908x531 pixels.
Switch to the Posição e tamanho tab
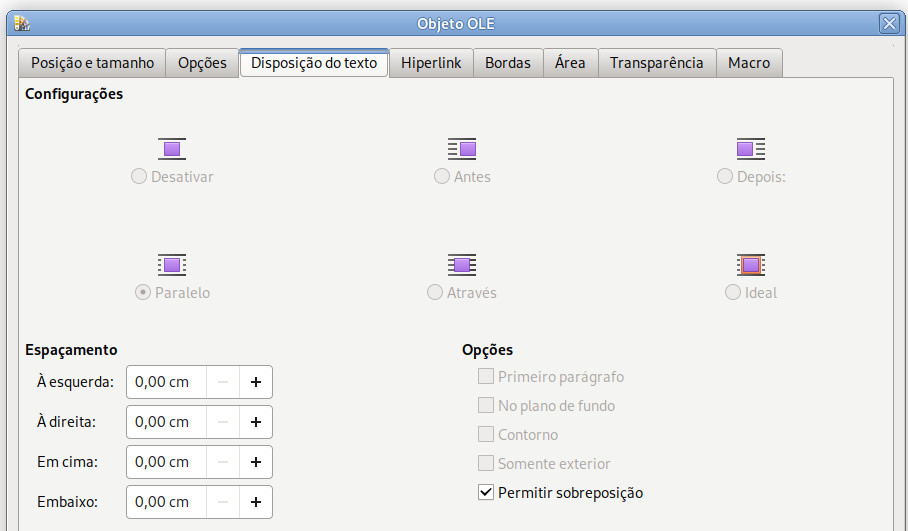pyautogui.click(x=93, y=63)
